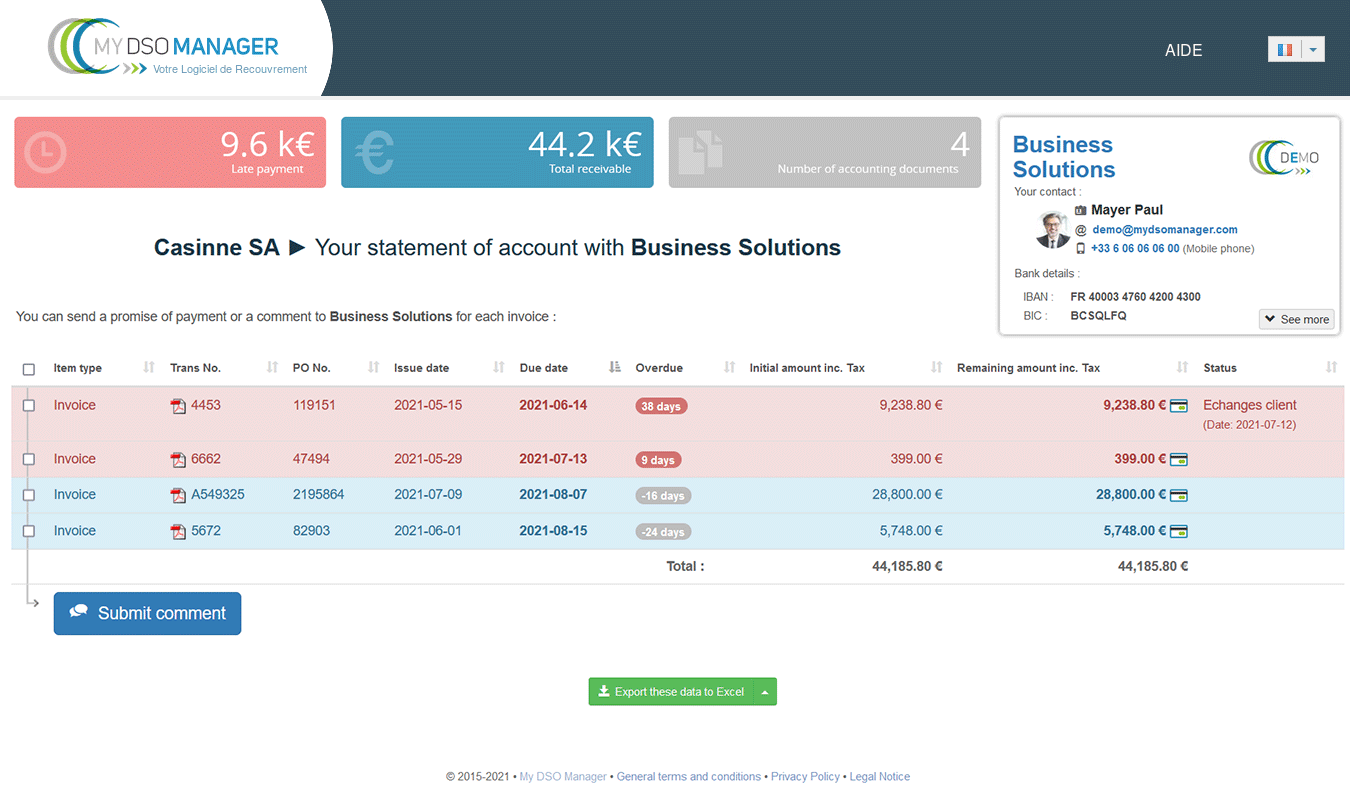Open PDF icon for invoice A549325
This screenshot has width=1350, height=800.
[x=179, y=496]
